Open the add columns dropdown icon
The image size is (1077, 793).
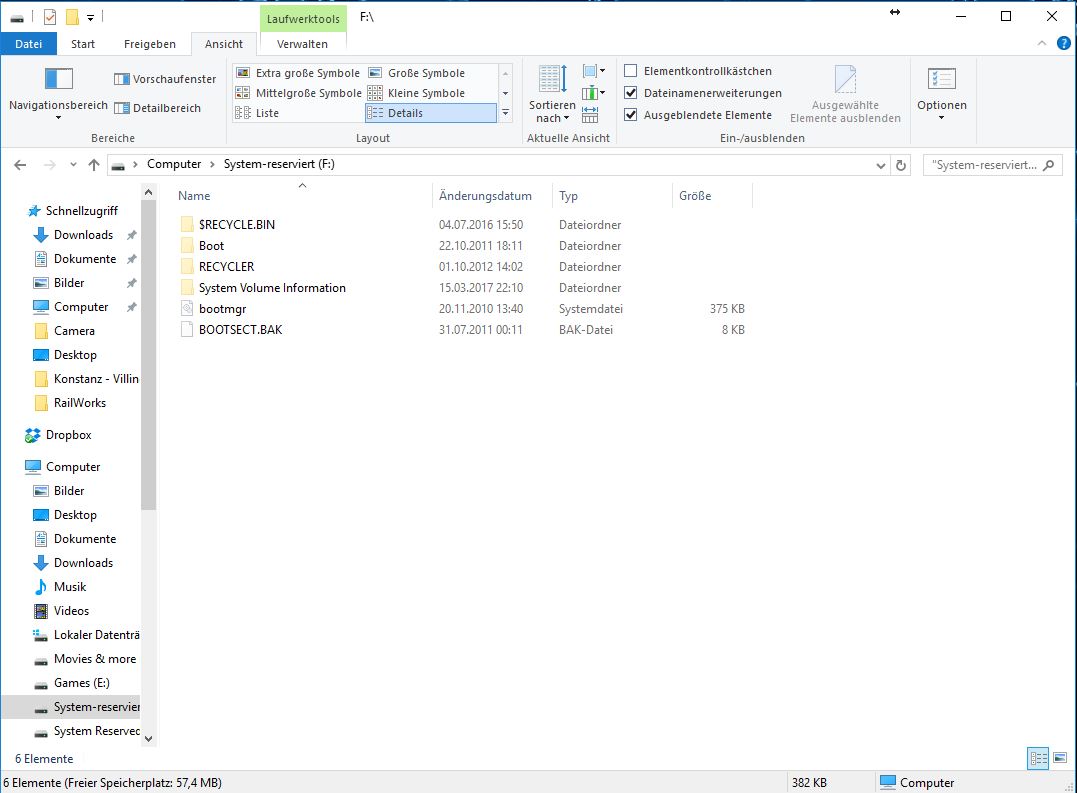pos(593,93)
